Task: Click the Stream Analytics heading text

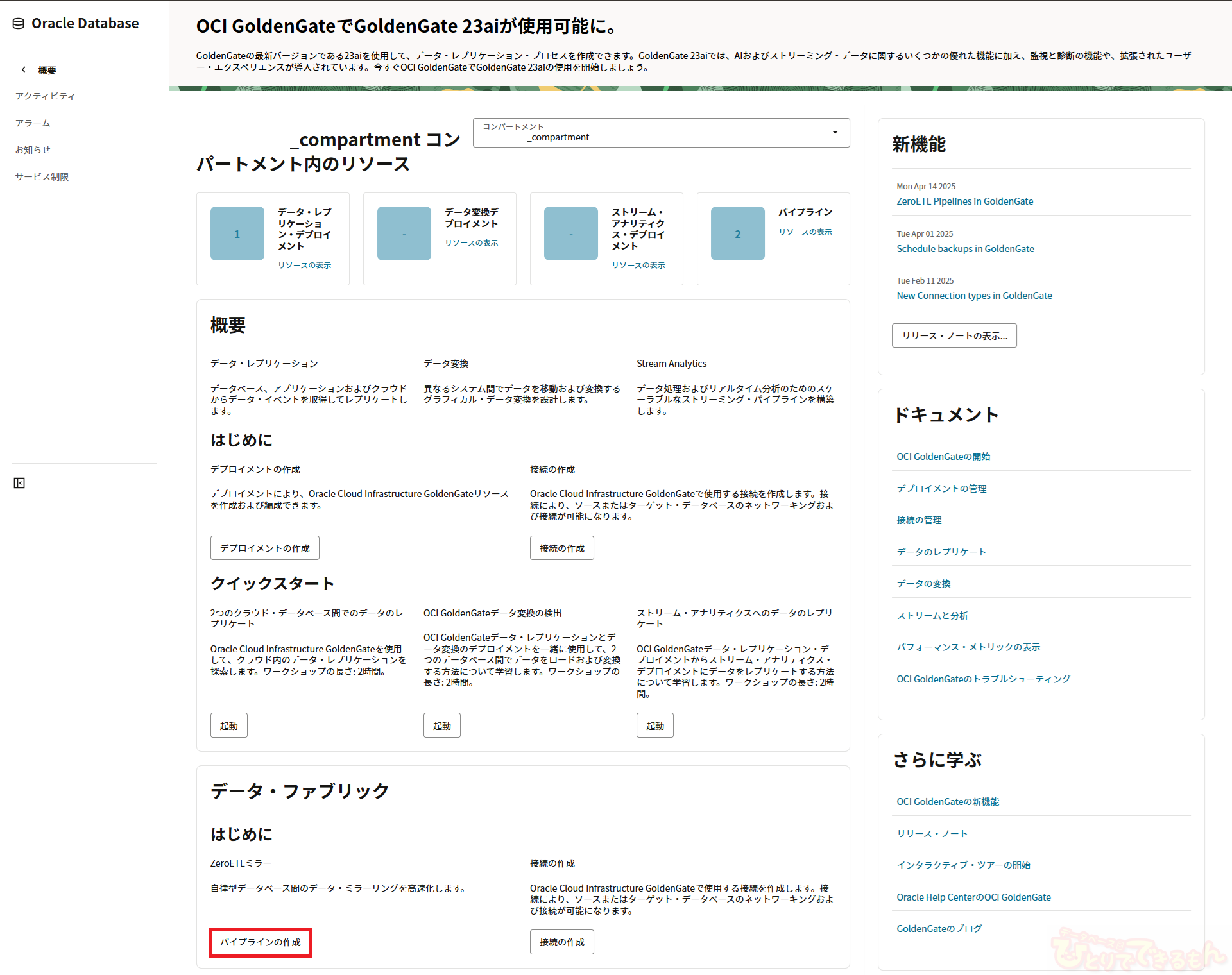Action: tap(671, 364)
